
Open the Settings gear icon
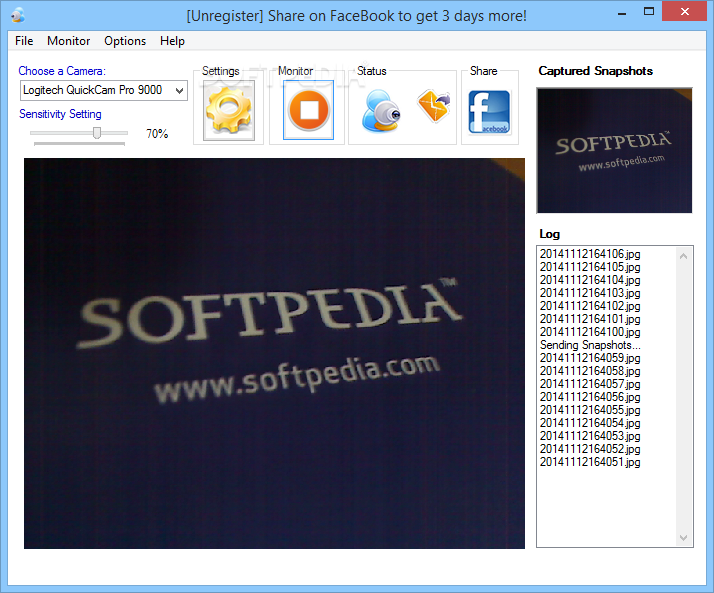tap(229, 110)
